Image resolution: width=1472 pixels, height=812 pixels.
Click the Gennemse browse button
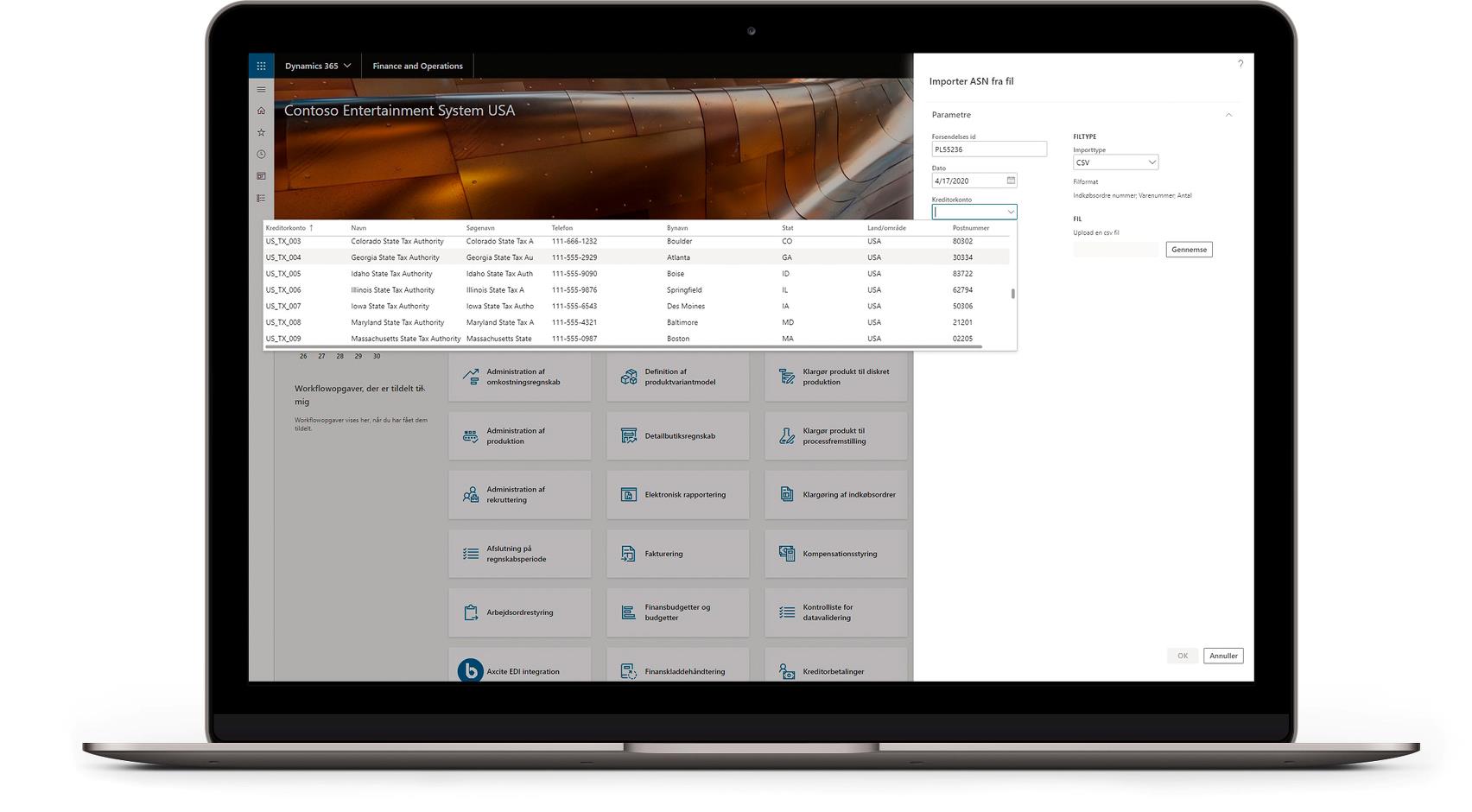tap(1189, 250)
